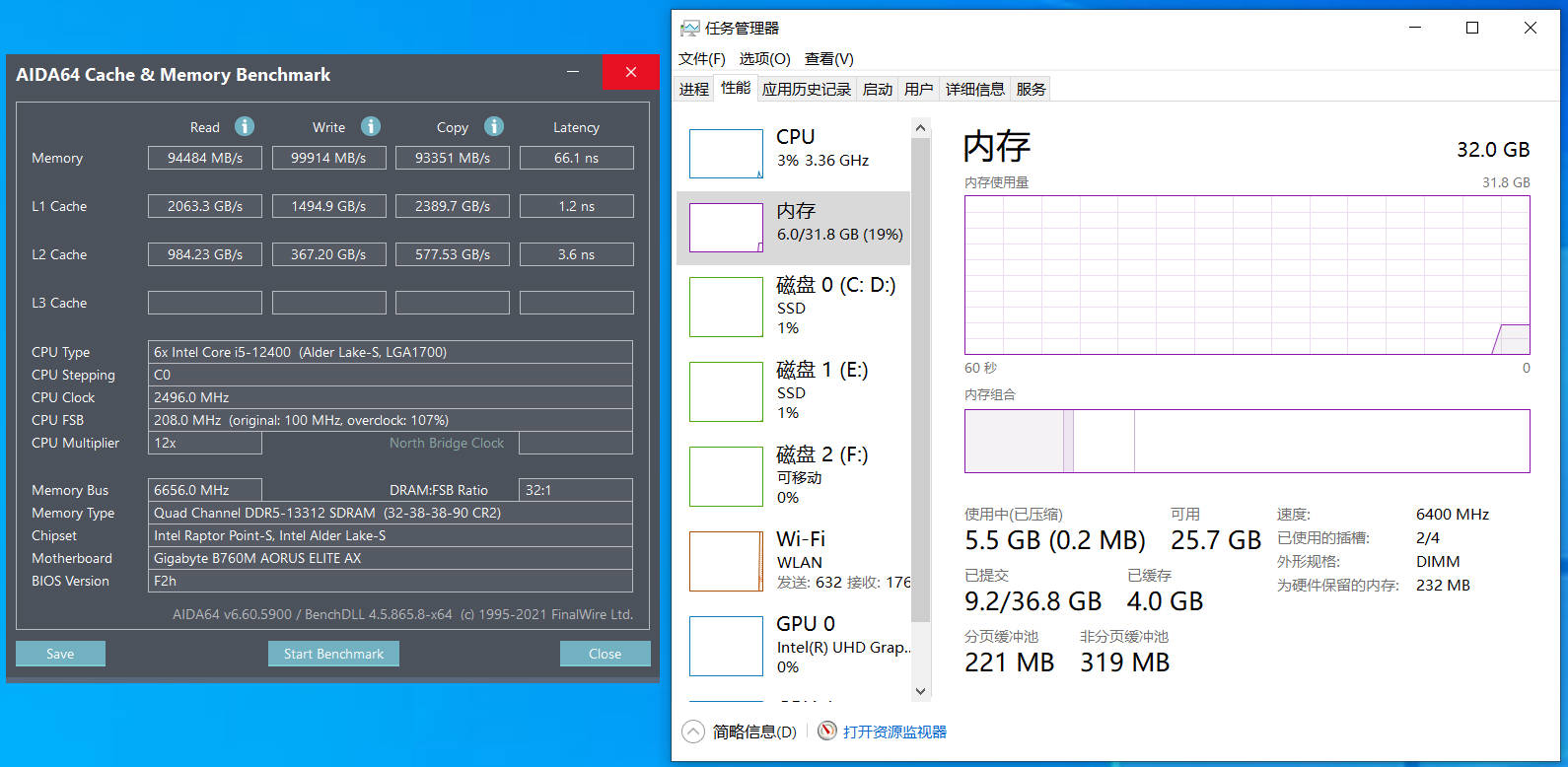Switch to the 性能 tab
This screenshot has height=767, width=1568.
(736, 88)
